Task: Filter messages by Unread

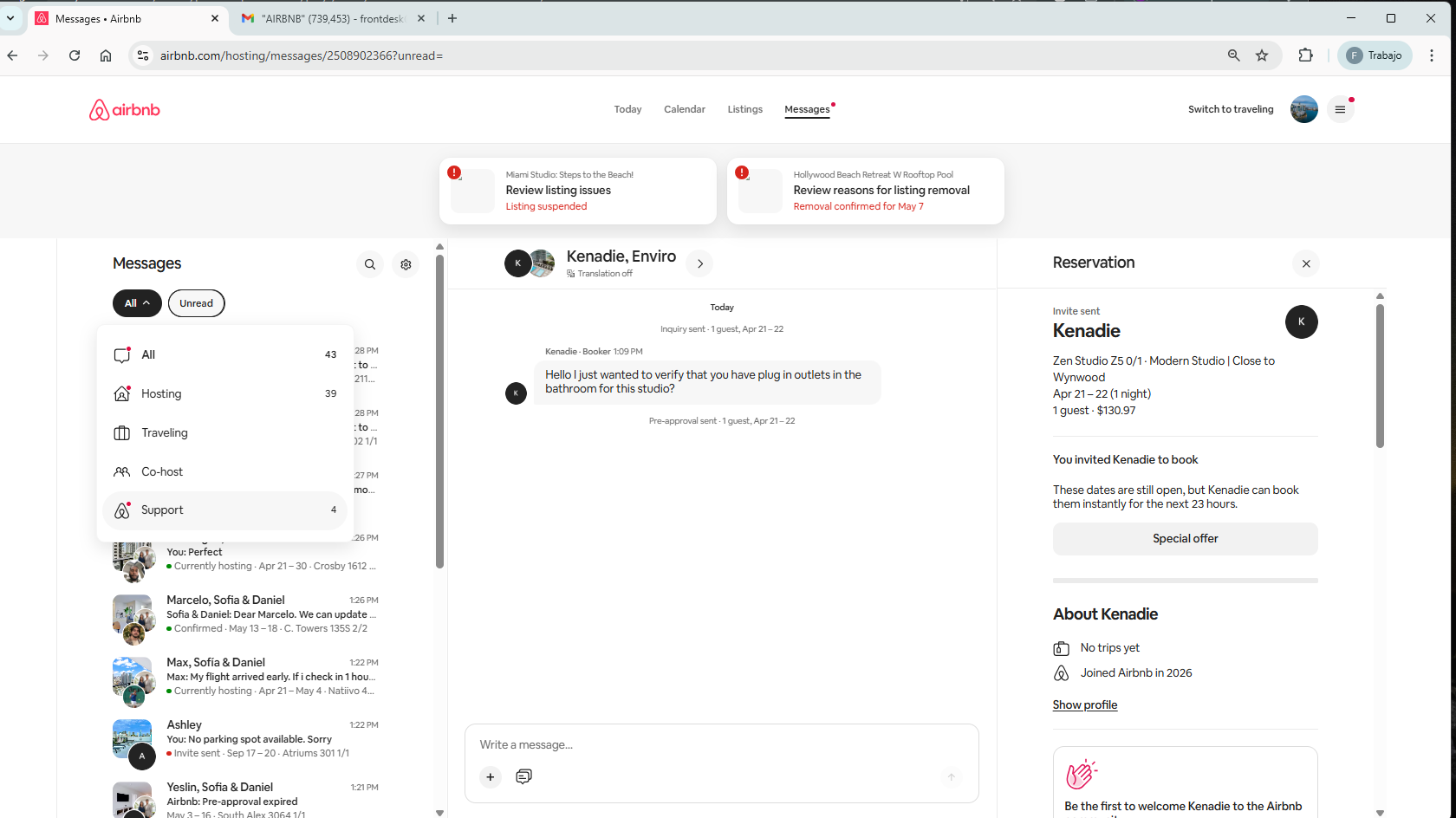Action: click(x=197, y=303)
